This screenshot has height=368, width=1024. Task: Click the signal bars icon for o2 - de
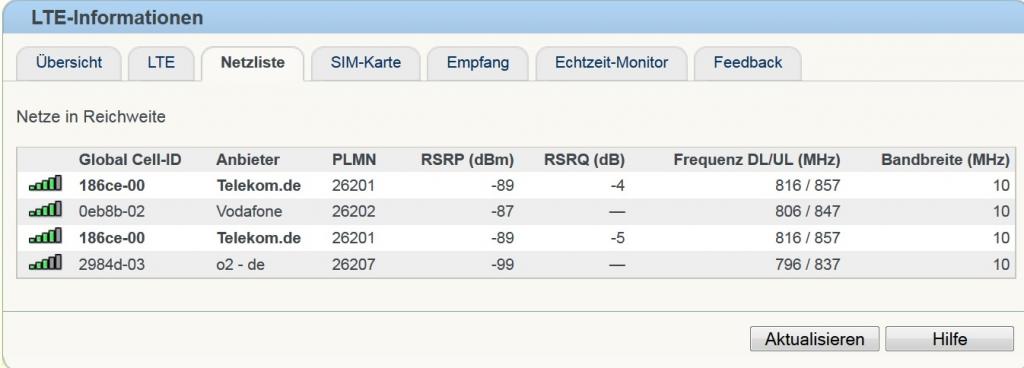click(45, 262)
